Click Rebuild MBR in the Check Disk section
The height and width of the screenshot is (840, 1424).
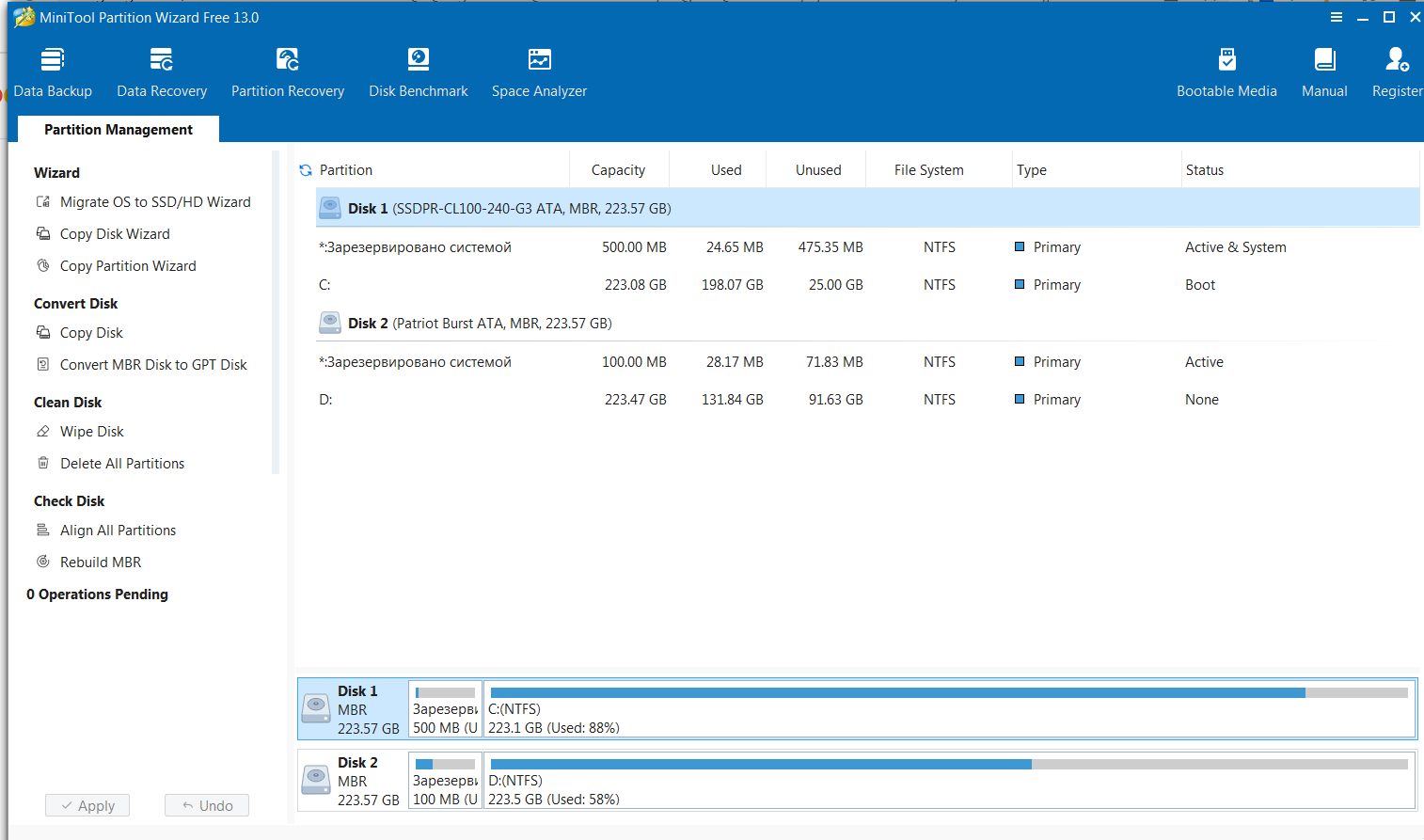pos(100,563)
